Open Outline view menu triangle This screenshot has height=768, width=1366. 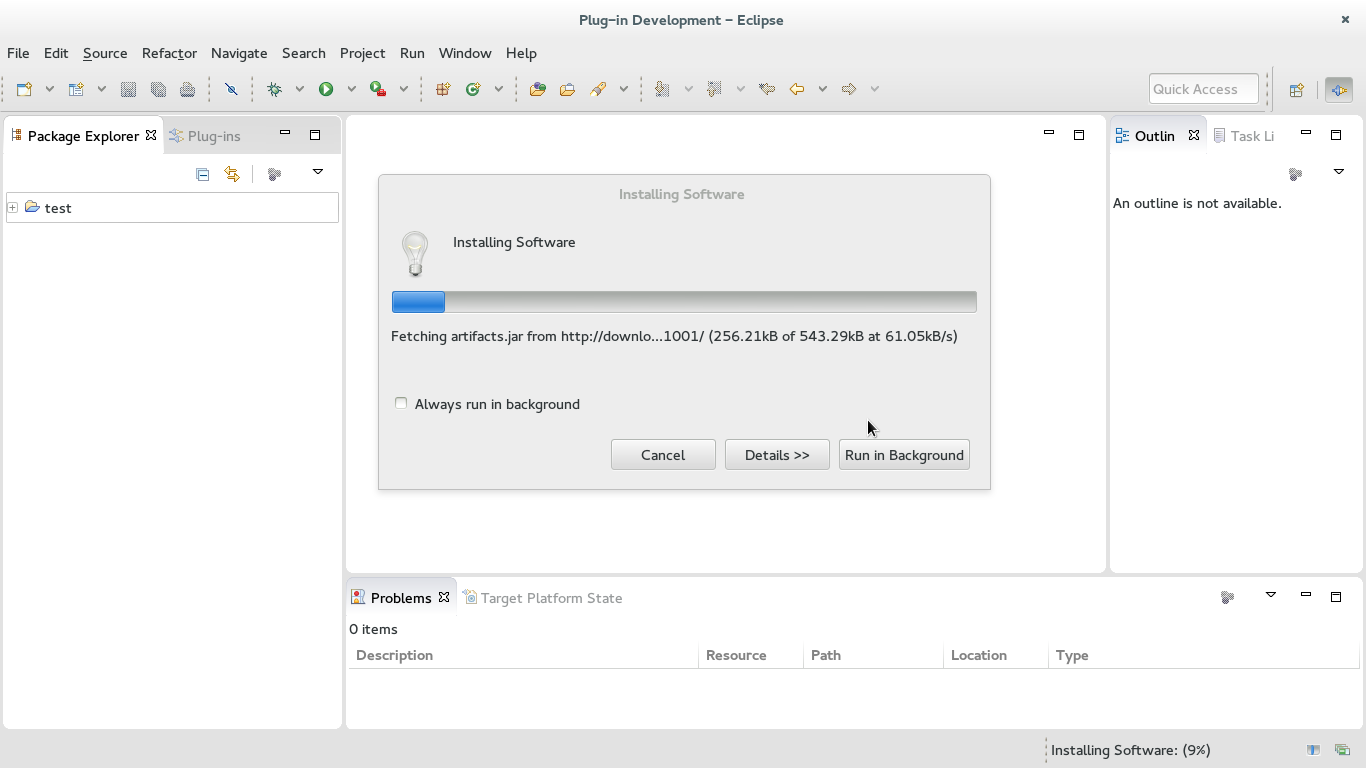(x=1339, y=172)
